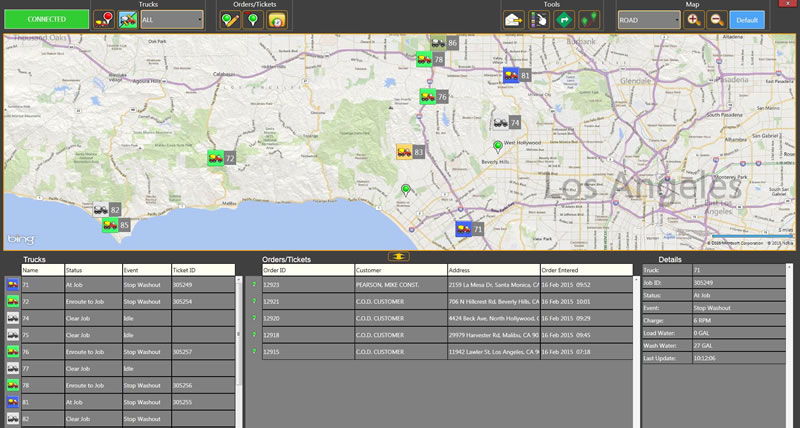
Task: Click the two green pins tool icon
Action: point(588,19)
